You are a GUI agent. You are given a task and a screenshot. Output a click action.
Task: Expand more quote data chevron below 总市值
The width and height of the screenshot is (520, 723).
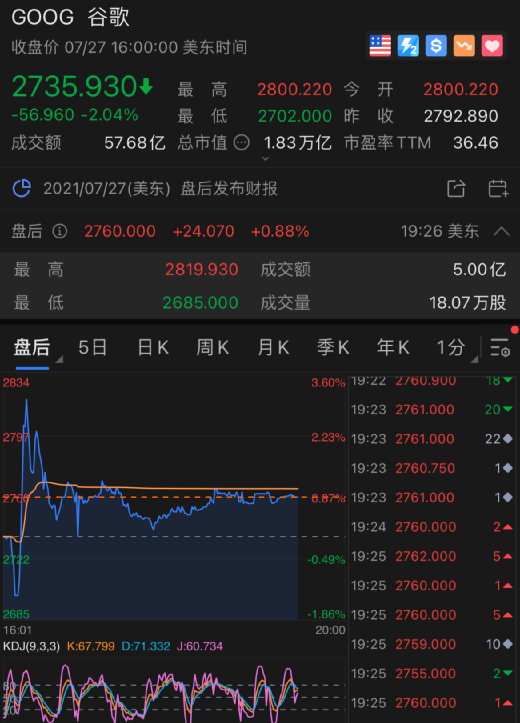click(x=266, y=159)
